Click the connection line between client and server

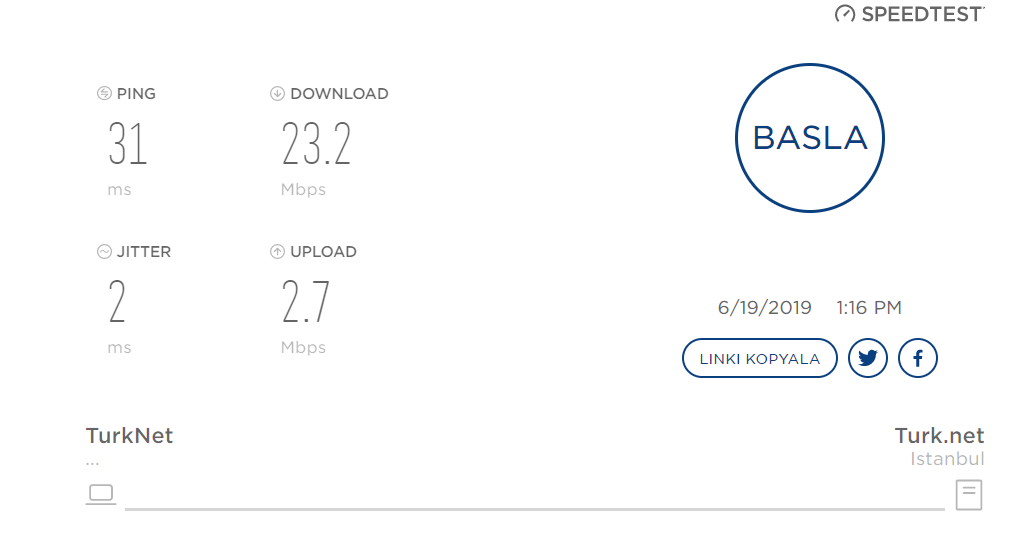(535, 509)
